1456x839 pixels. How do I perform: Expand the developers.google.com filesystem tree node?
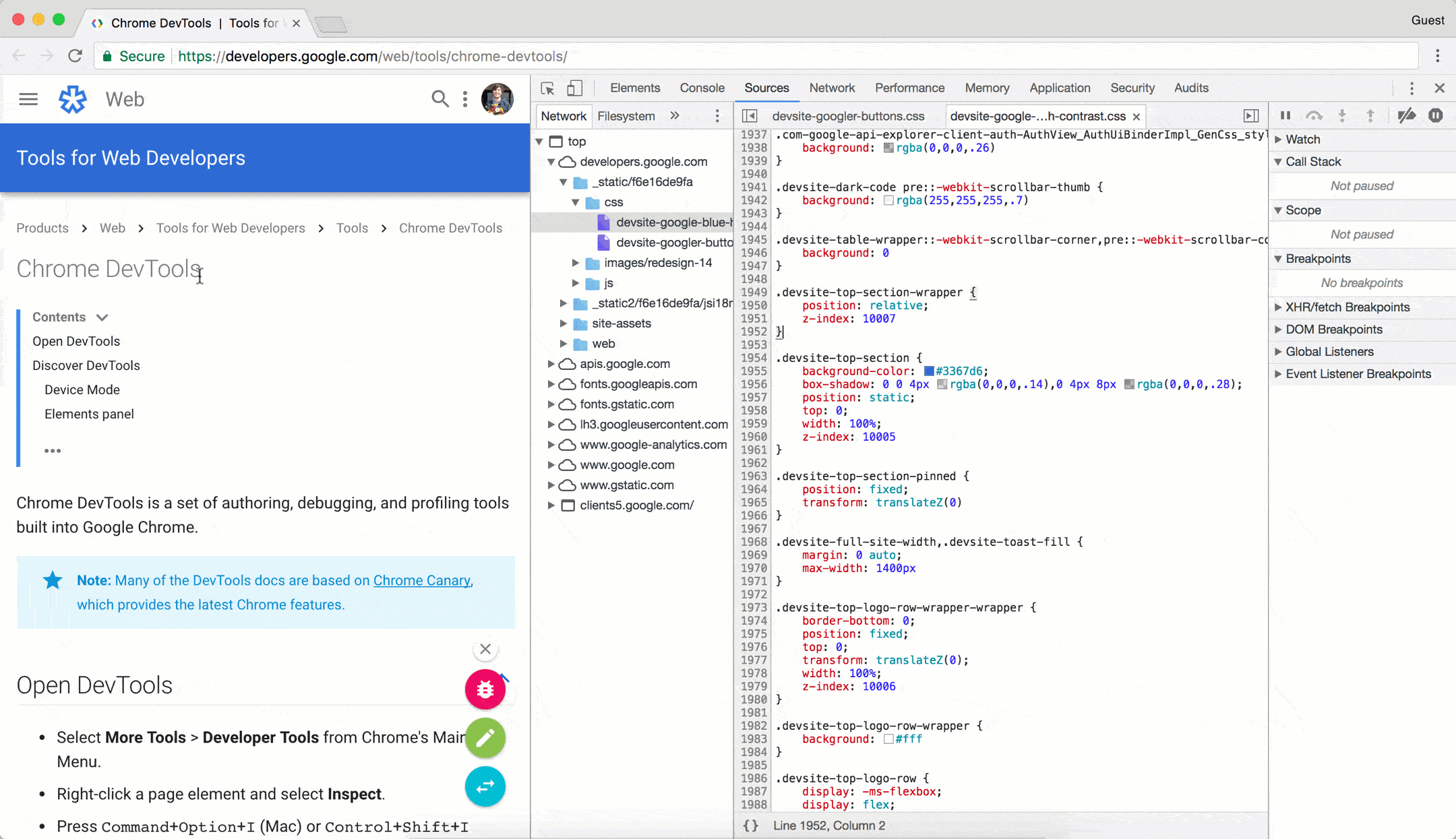coord(553,161)
